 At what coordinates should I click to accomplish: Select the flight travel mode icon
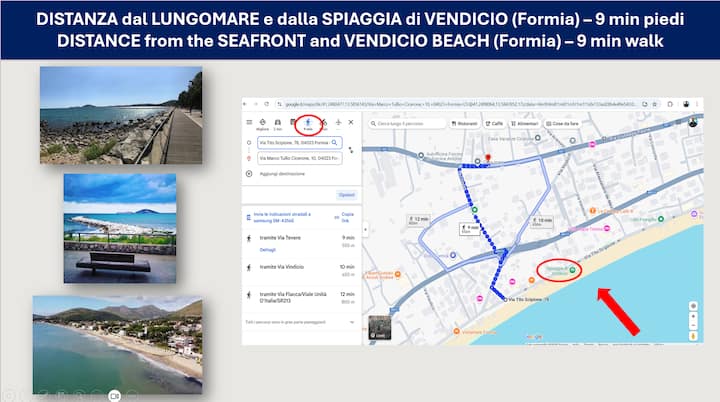click(338, 123)
